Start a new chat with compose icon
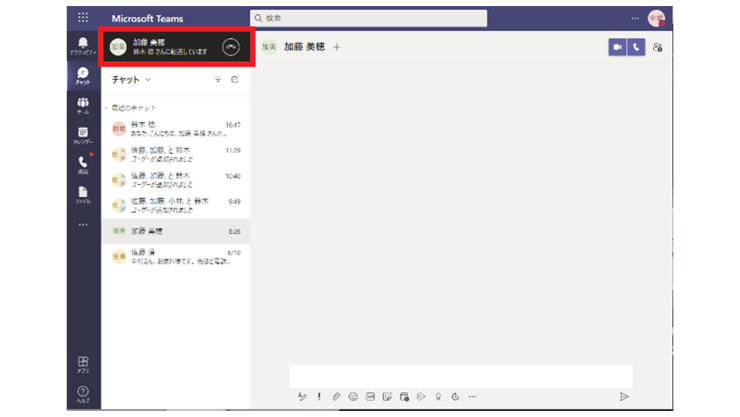Screen dimensions: 740x417 point(235,79)
